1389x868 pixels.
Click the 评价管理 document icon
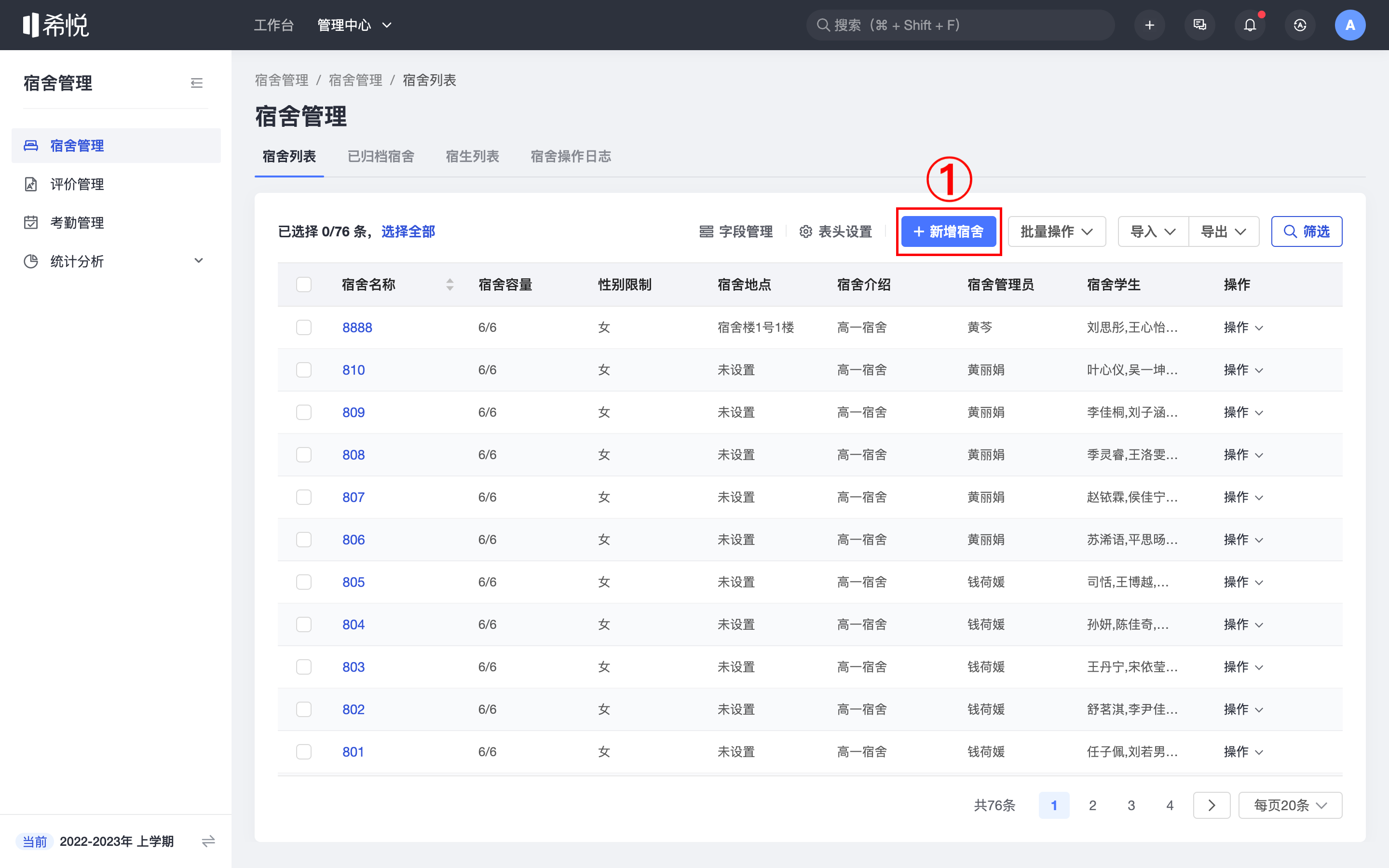[x=31, y=184]
